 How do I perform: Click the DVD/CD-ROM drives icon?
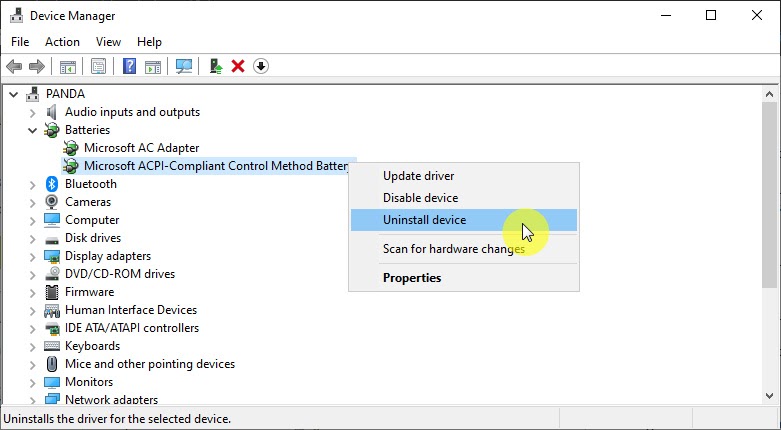coord(52,274)
